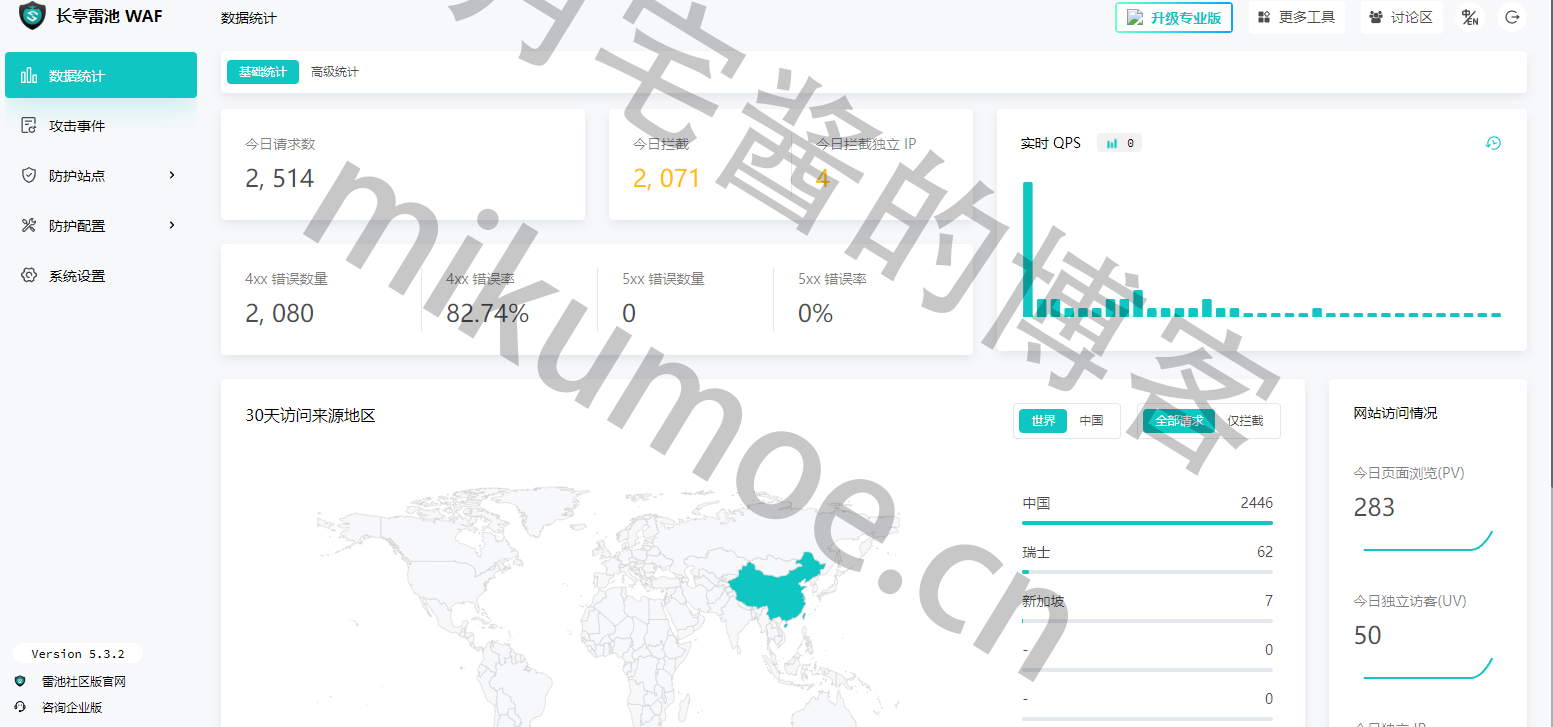Click the 系统设置 gear icon
This screenshot has height=727, width=1553.
pos(29,275)
